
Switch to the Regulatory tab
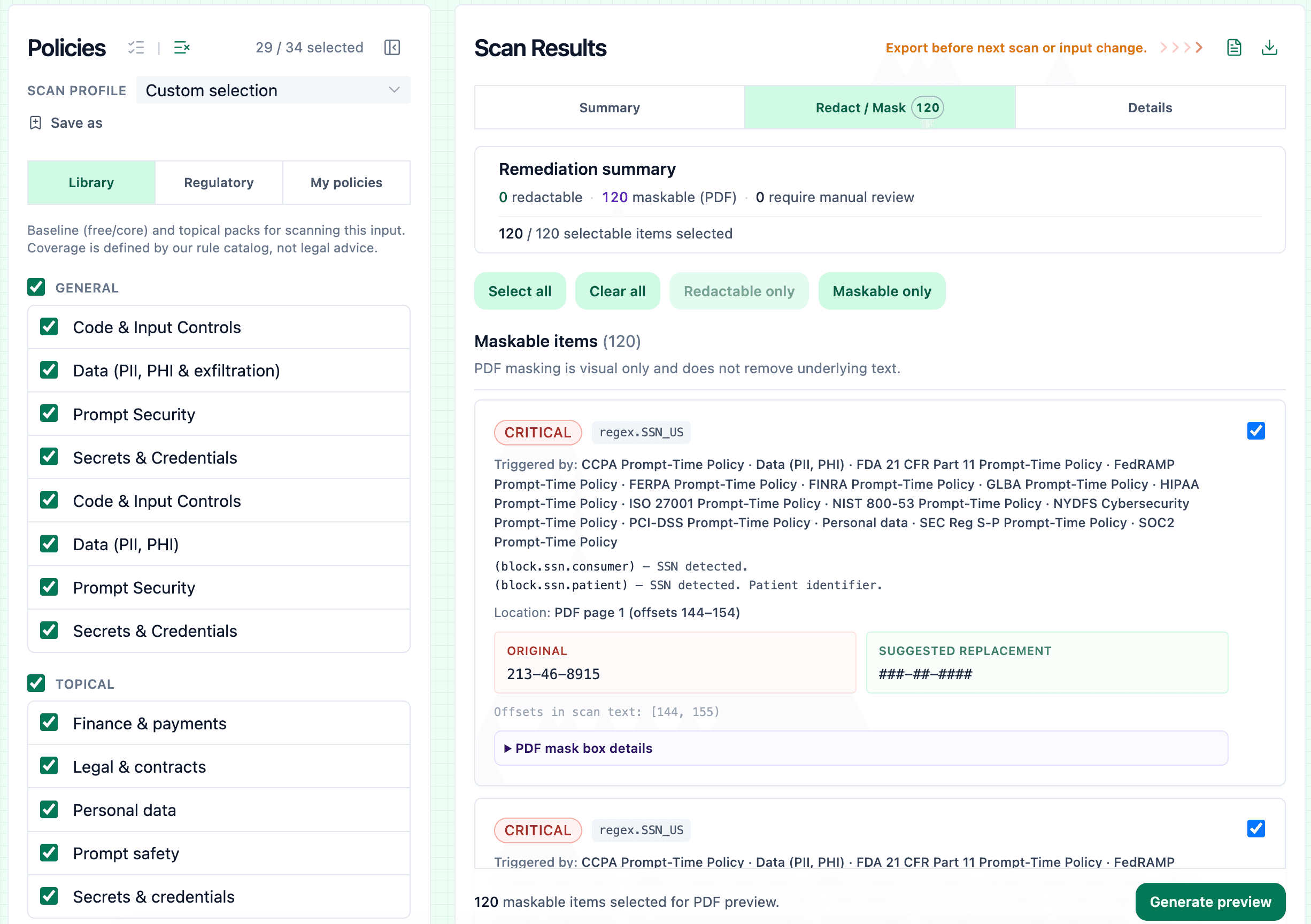click(x=219, y=183)
